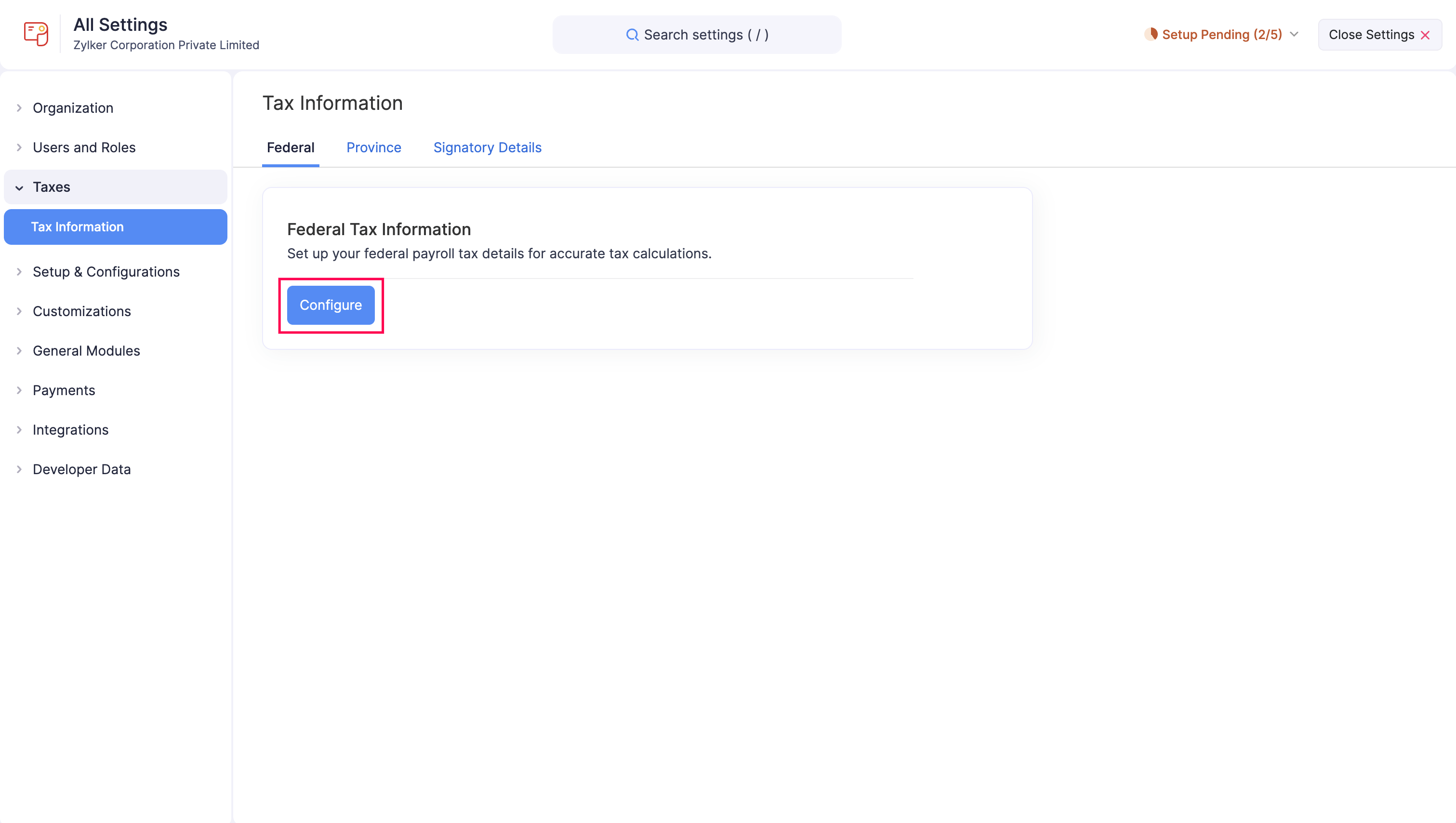Screen dimensions: 1456x823
Task: Click the chevron icon next to Organization
Action: click(19, 107)
